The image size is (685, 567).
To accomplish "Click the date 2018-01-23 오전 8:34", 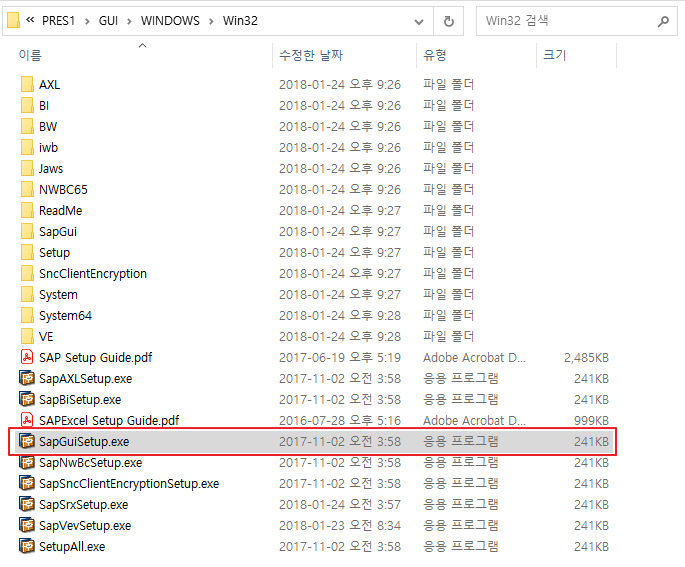I will [340, 526].
